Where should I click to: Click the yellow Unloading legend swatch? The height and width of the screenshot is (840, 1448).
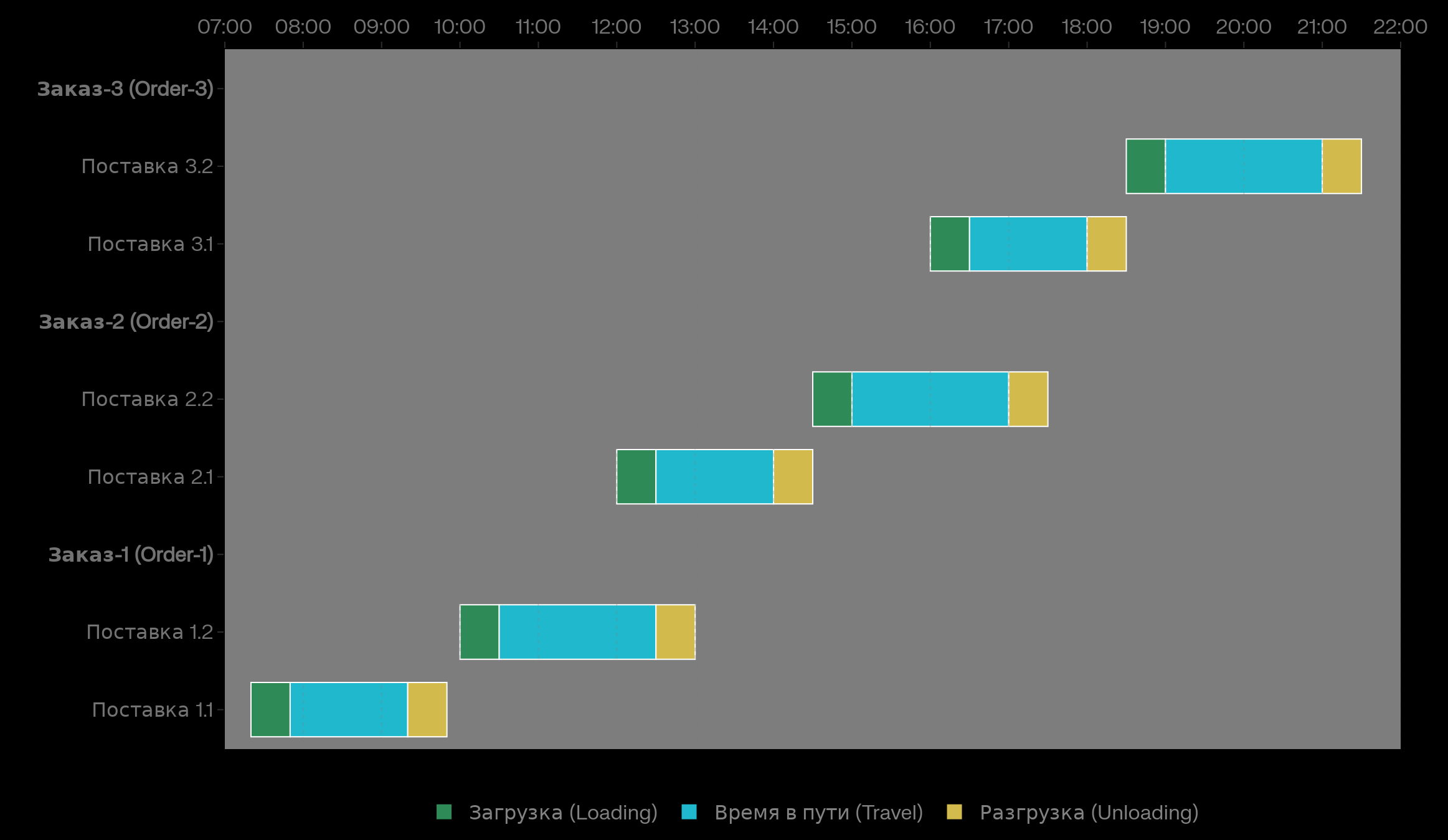click(x=954, y=812)
